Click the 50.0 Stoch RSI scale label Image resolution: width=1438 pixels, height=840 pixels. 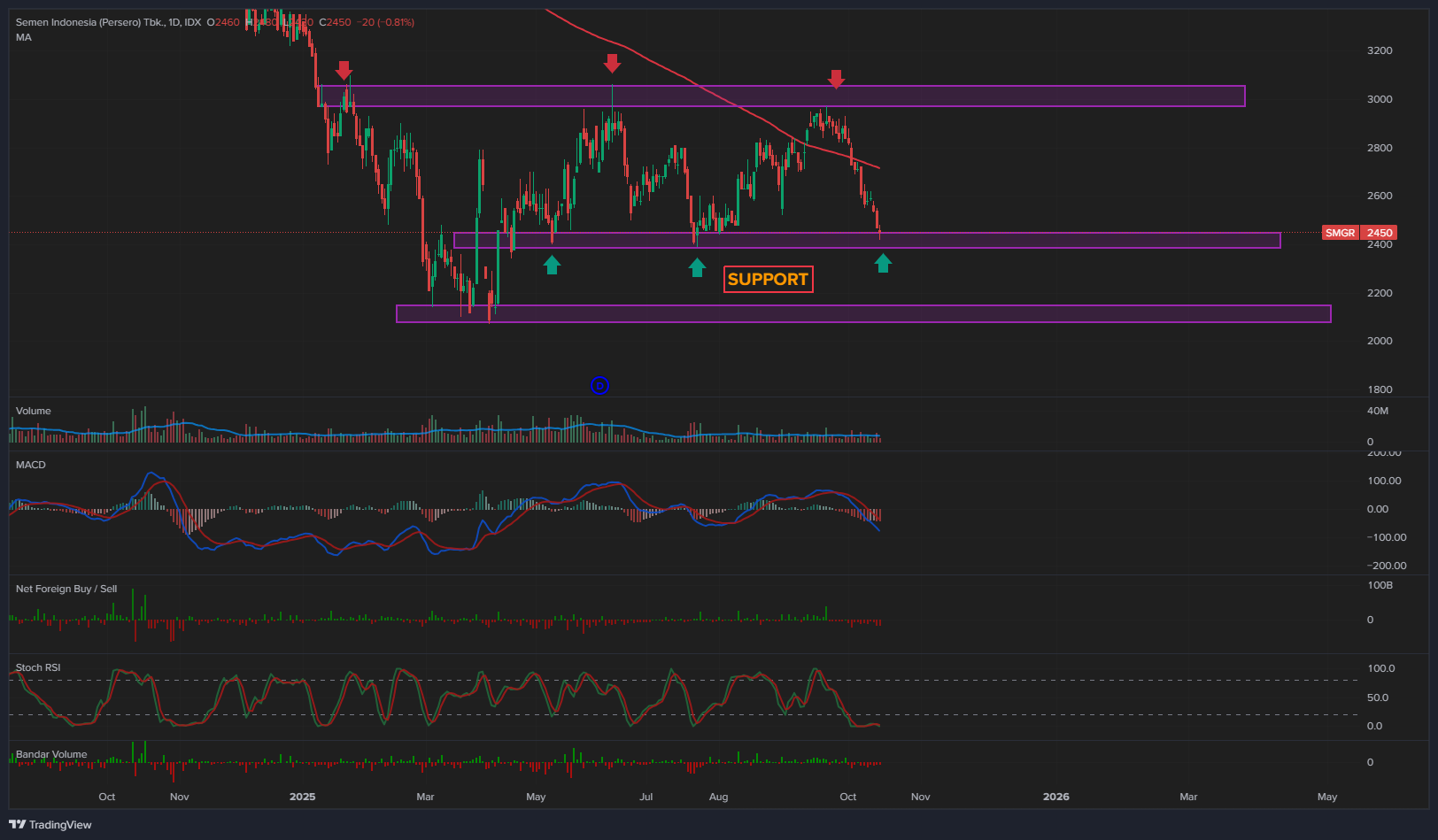pos(1378,697)
